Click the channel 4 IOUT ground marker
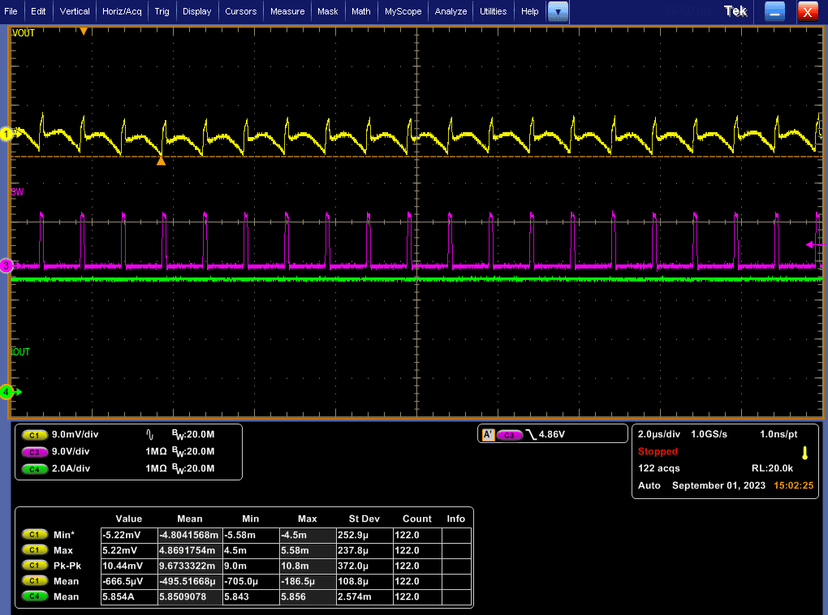Screen dimensions: 828x615 tap(6, 392)
